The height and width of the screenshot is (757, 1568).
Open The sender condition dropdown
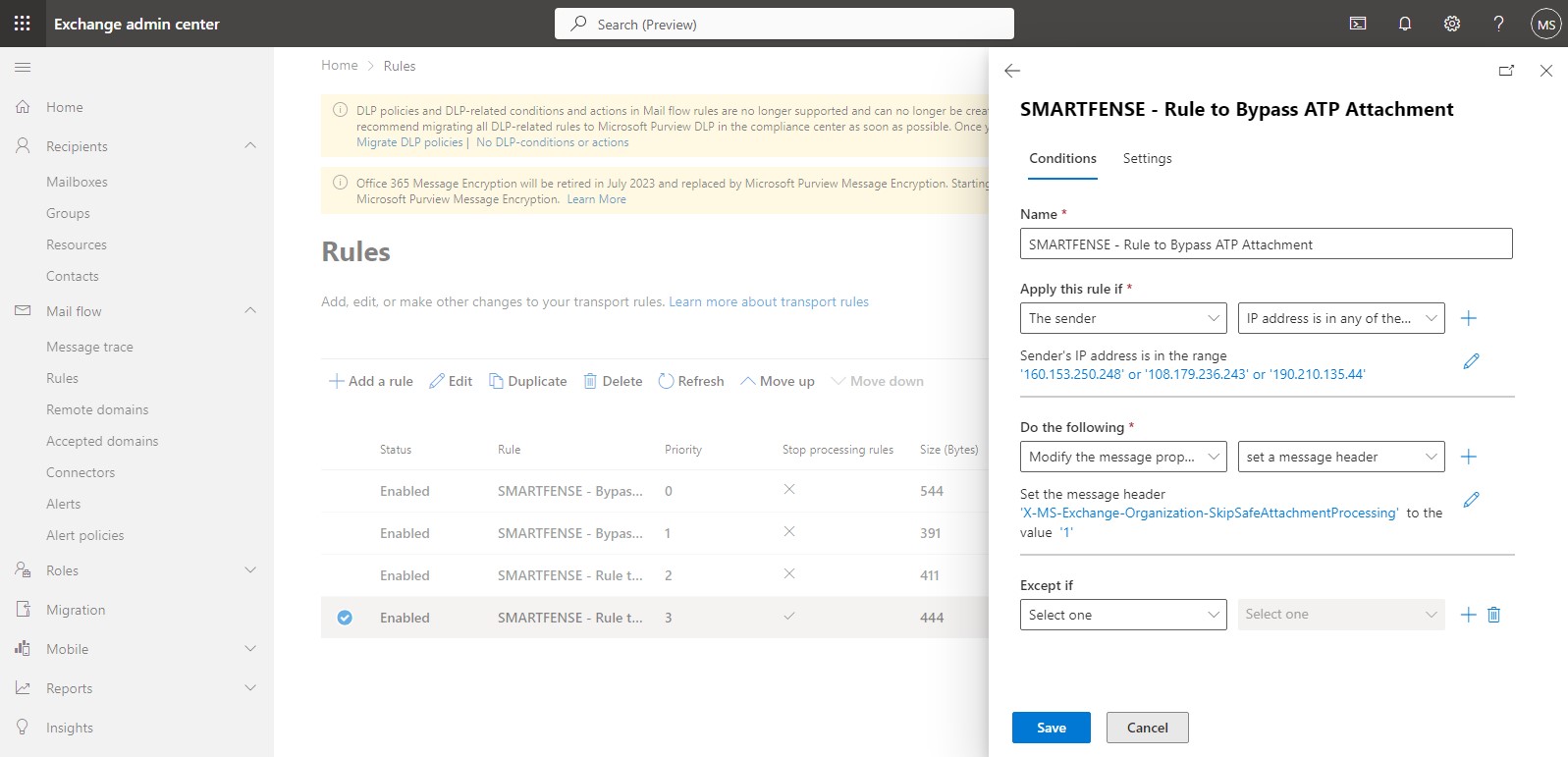click(x=1123, y=318)
